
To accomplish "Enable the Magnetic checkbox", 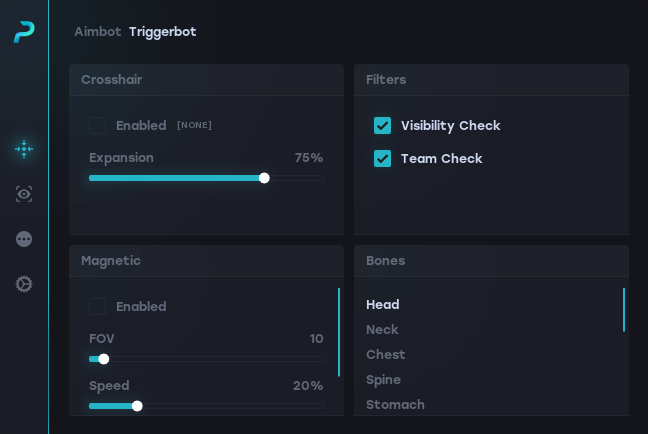I will pyautogui.click(x=98, y=306).
